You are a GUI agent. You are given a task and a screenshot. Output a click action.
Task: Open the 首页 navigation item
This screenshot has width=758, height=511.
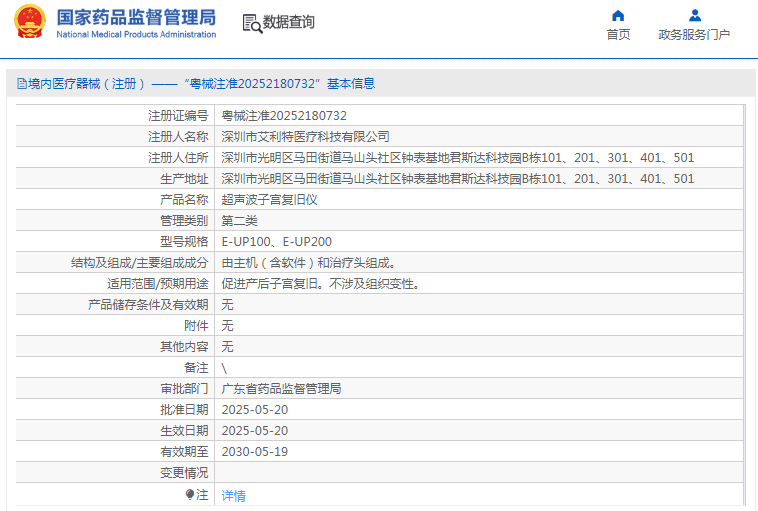point(618,35)
